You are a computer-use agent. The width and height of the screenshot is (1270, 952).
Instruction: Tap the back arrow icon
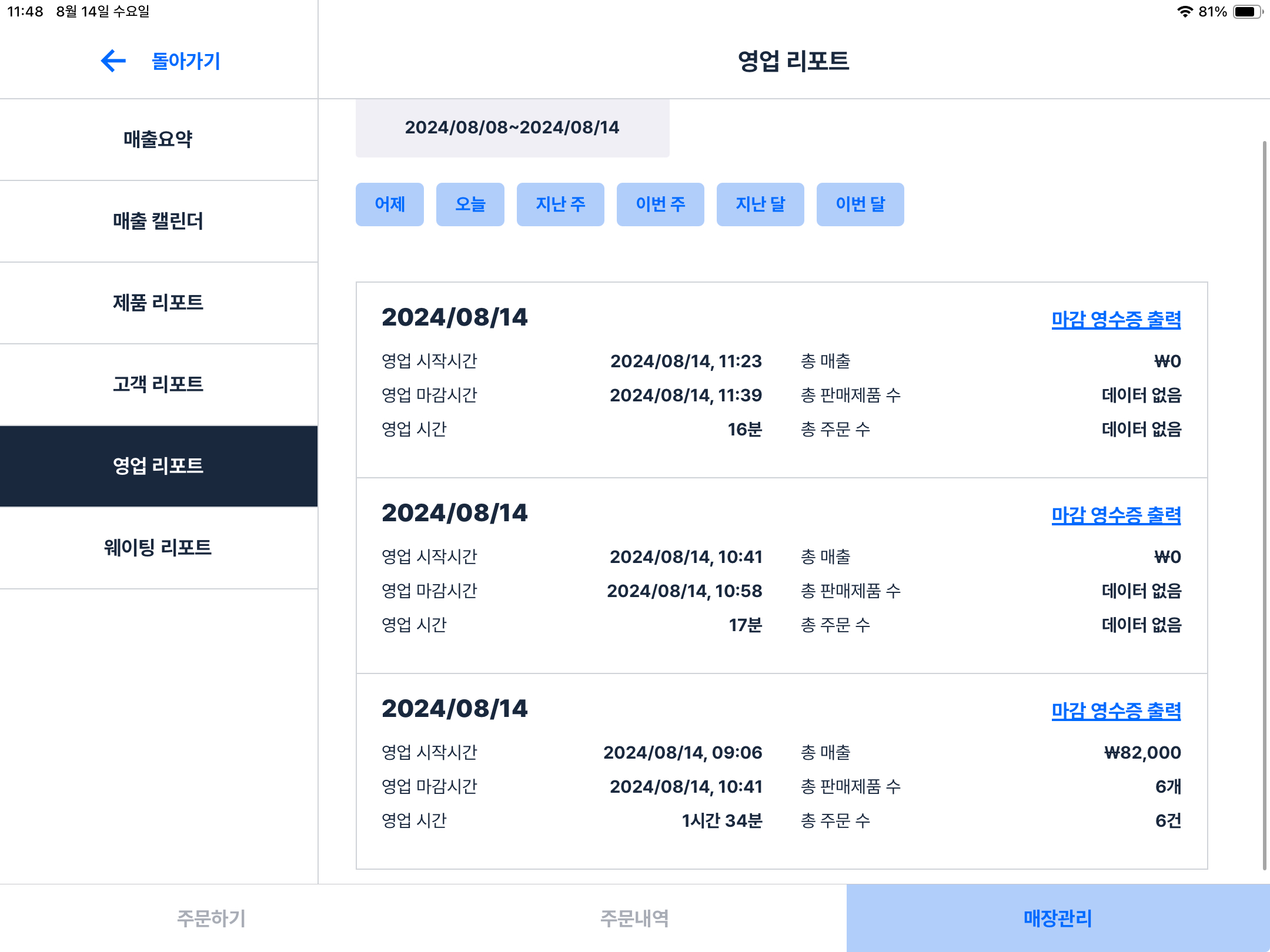click(113, 61)
